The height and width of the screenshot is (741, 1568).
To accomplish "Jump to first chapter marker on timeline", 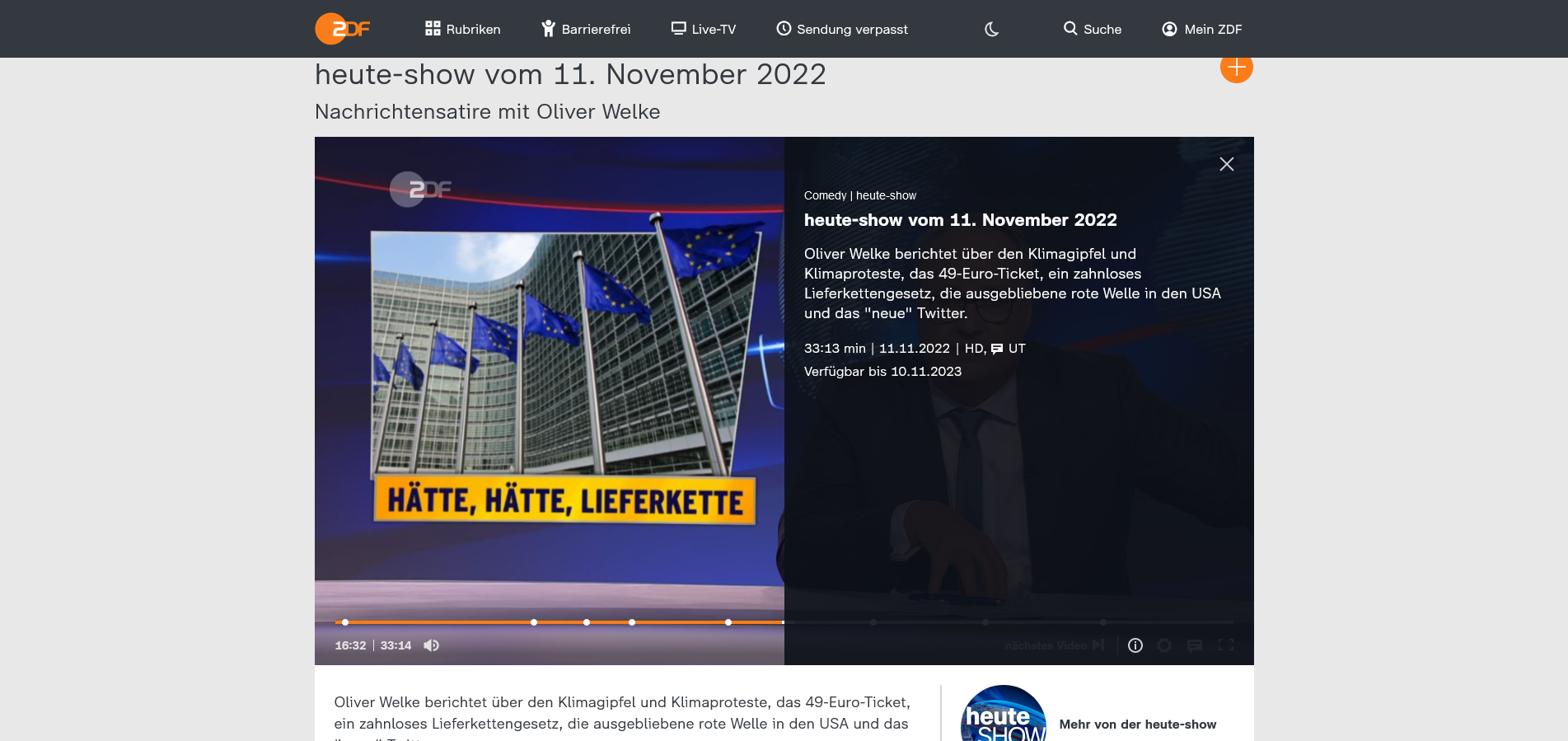I will click(345, 622).
